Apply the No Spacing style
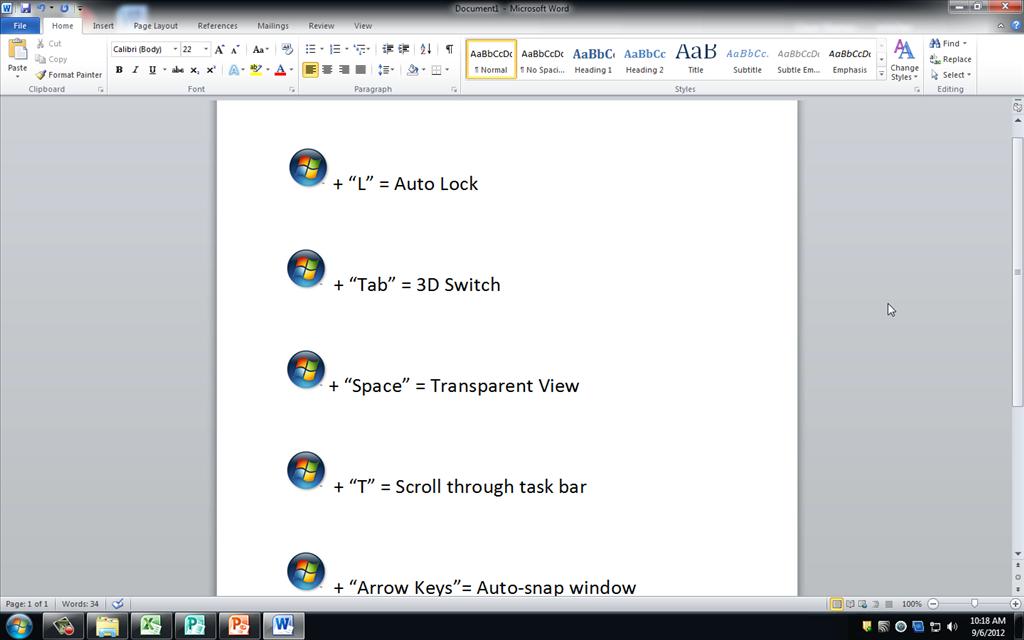The height and width of the screenshot is (640, 1024). pos(542,59)
